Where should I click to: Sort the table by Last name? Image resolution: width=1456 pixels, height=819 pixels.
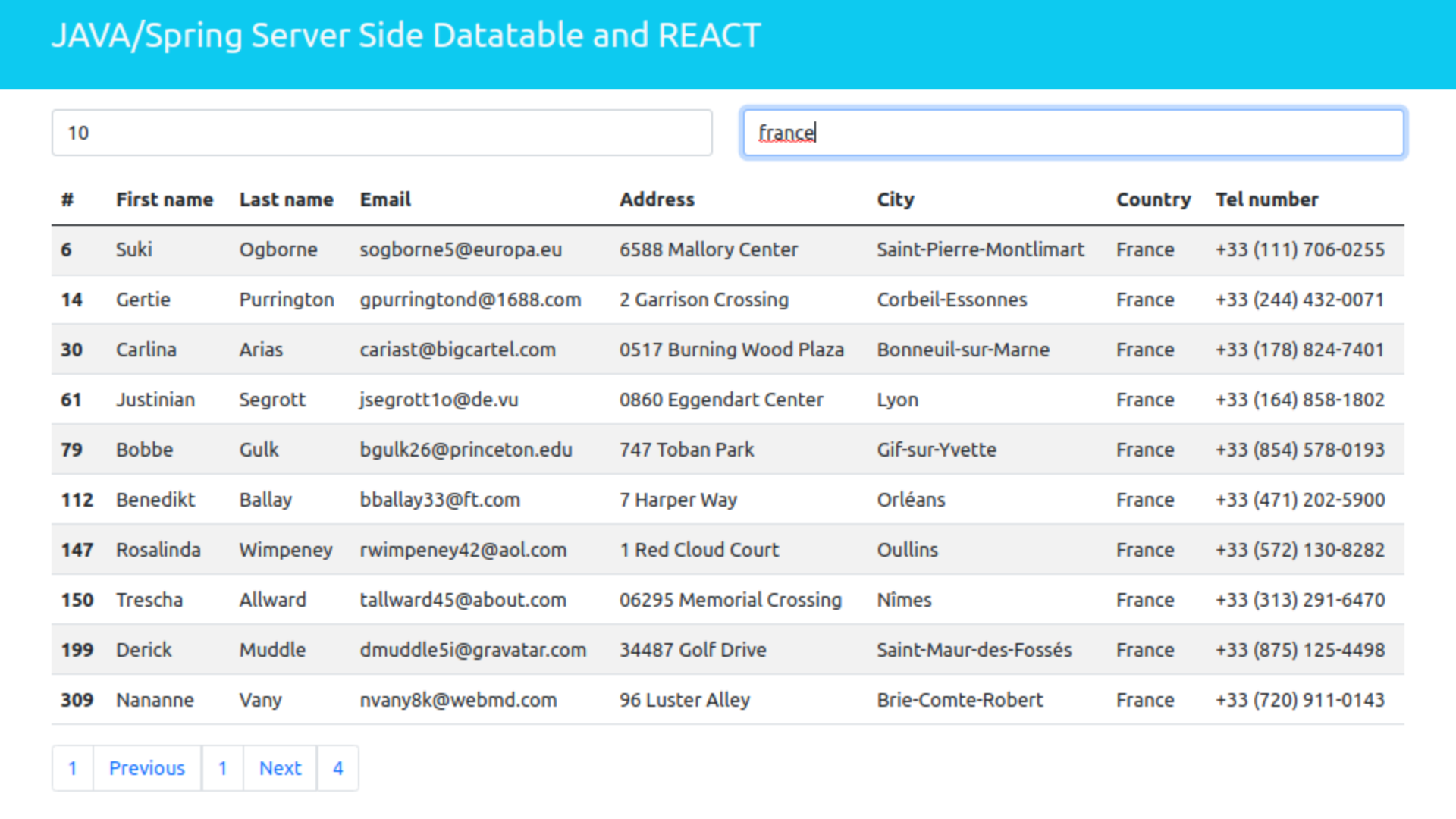[x=287, y=199]
